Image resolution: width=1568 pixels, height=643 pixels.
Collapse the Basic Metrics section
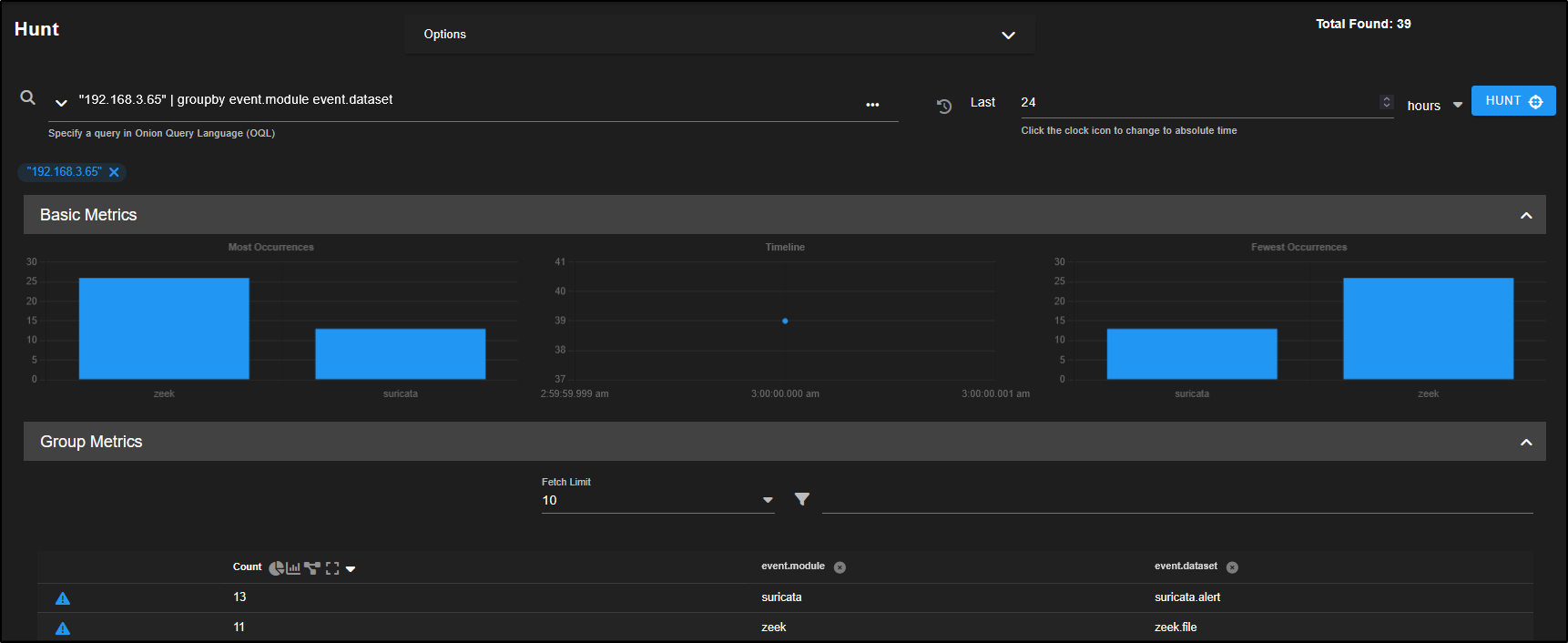click(1526, 216)
